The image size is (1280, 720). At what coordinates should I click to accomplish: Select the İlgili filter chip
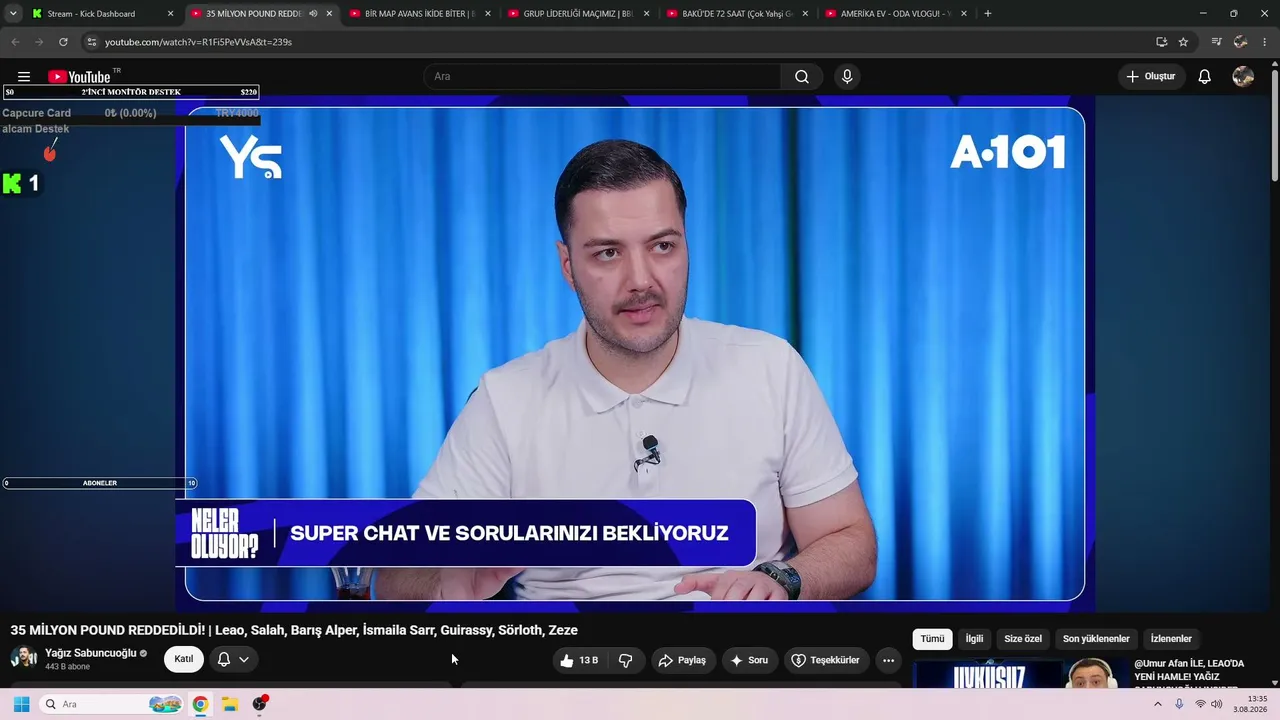coord(974,639)
